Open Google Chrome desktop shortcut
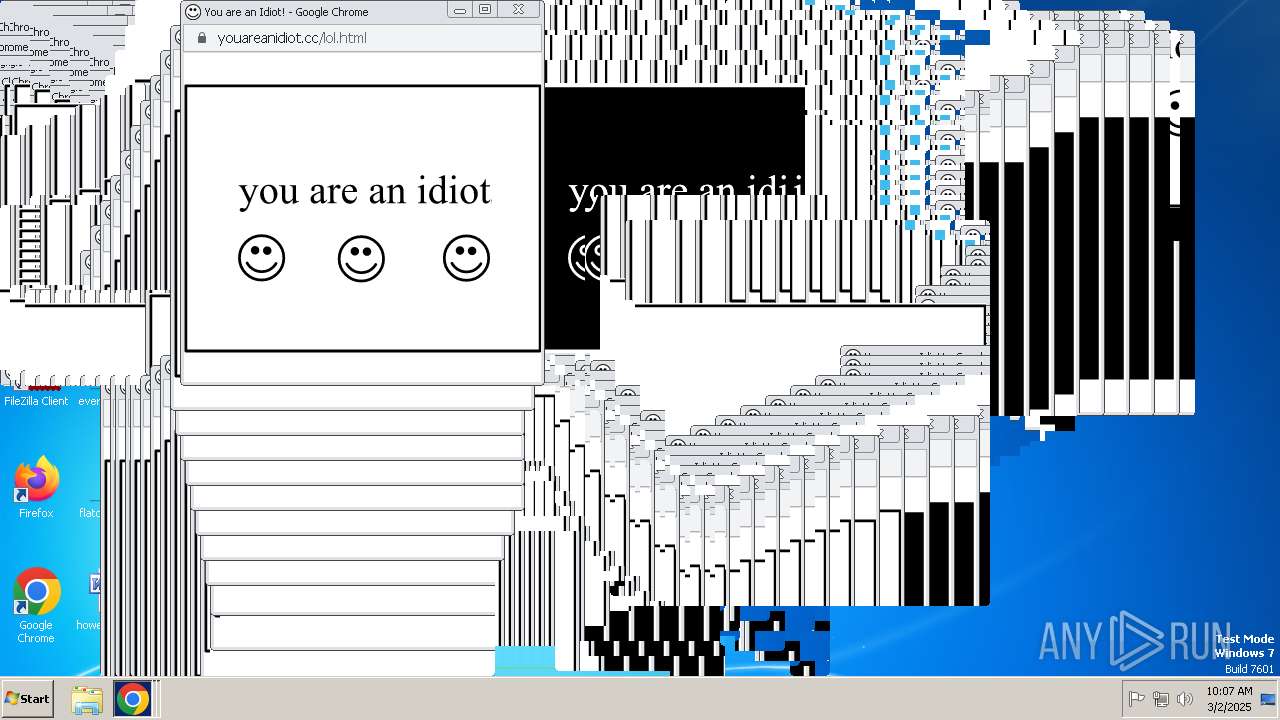The width and height of the screenshot is (1280, 720). point(36,606)
